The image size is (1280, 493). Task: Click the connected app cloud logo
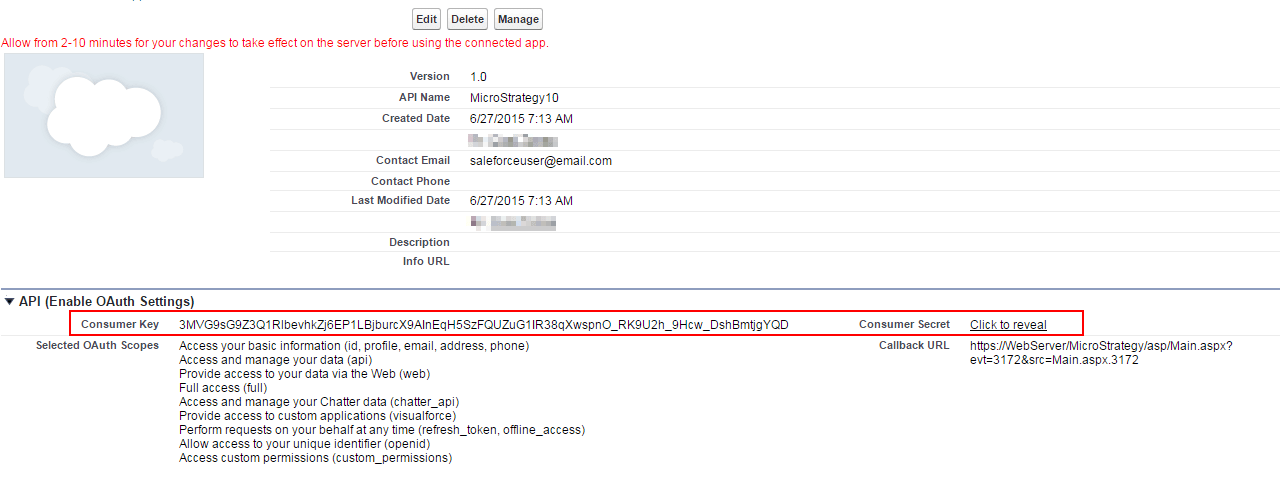(104, 115)
